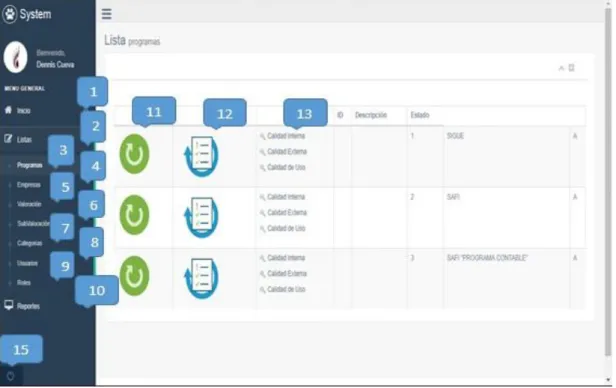Click the Estado column header

(420, 115)
